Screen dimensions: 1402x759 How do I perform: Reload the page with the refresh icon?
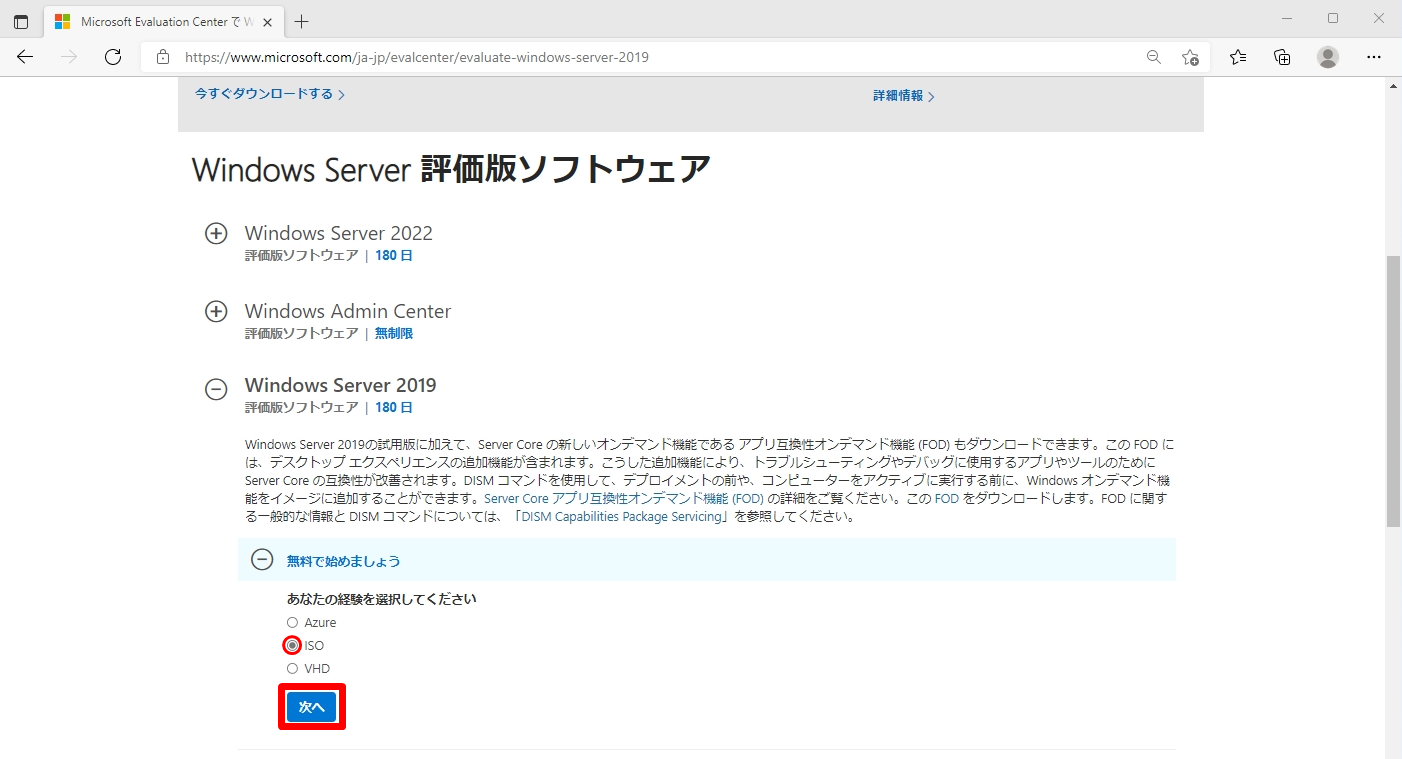click(x=113, y=57)
